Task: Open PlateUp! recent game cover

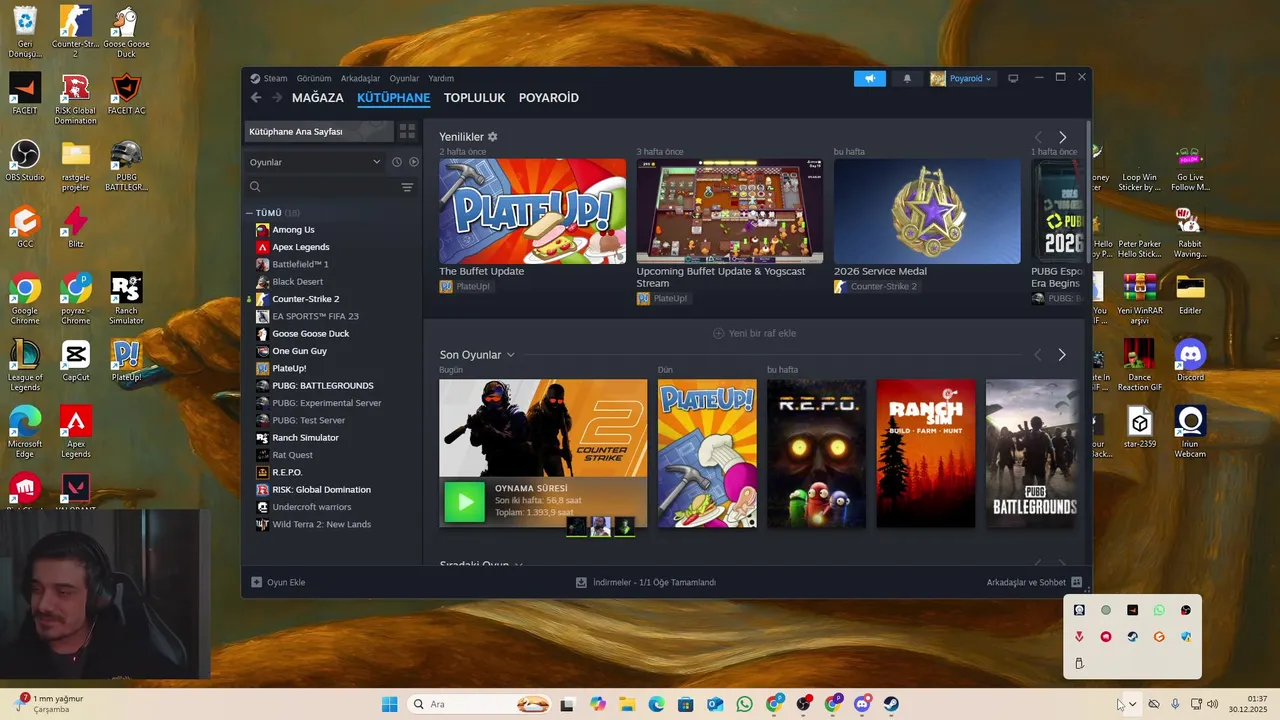Action: coord(707,453)
